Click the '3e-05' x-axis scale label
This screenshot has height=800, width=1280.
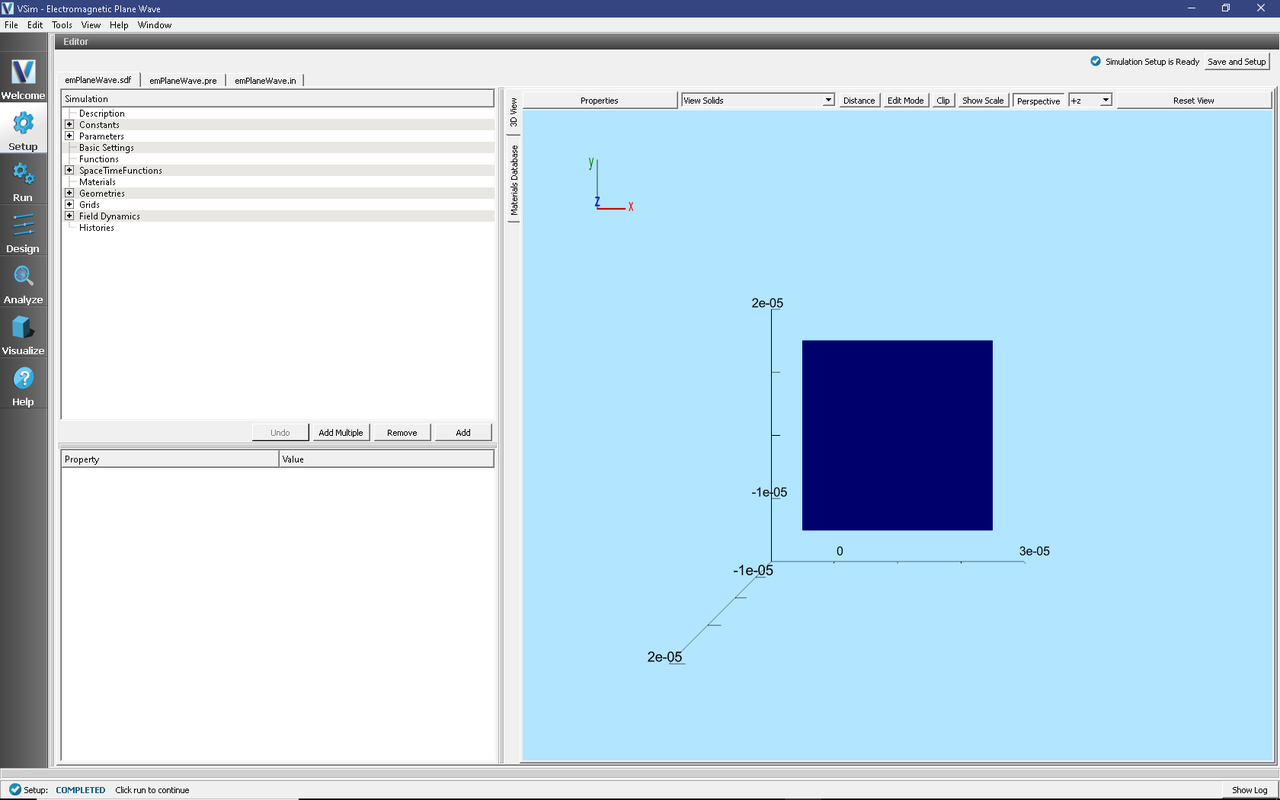click(x=1034, y=551)
